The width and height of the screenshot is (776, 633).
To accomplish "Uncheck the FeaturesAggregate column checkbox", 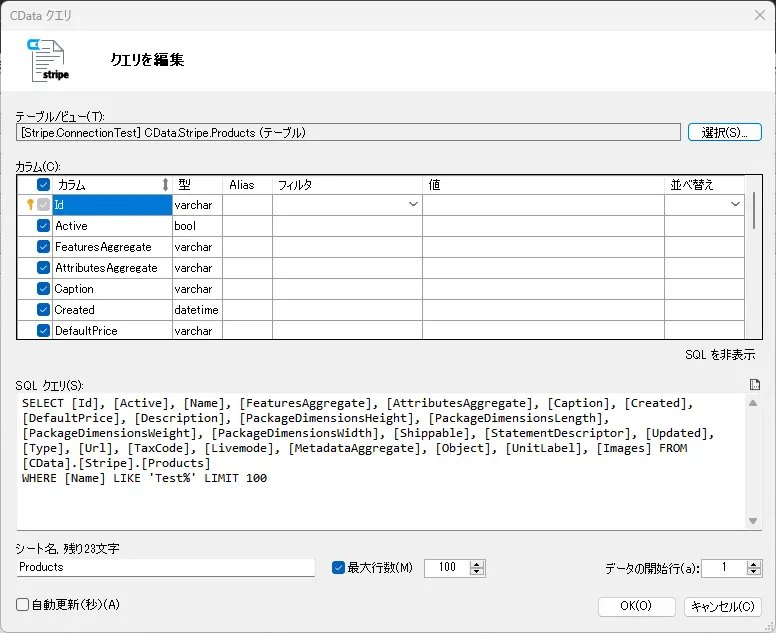I will (x=44, y=246).
